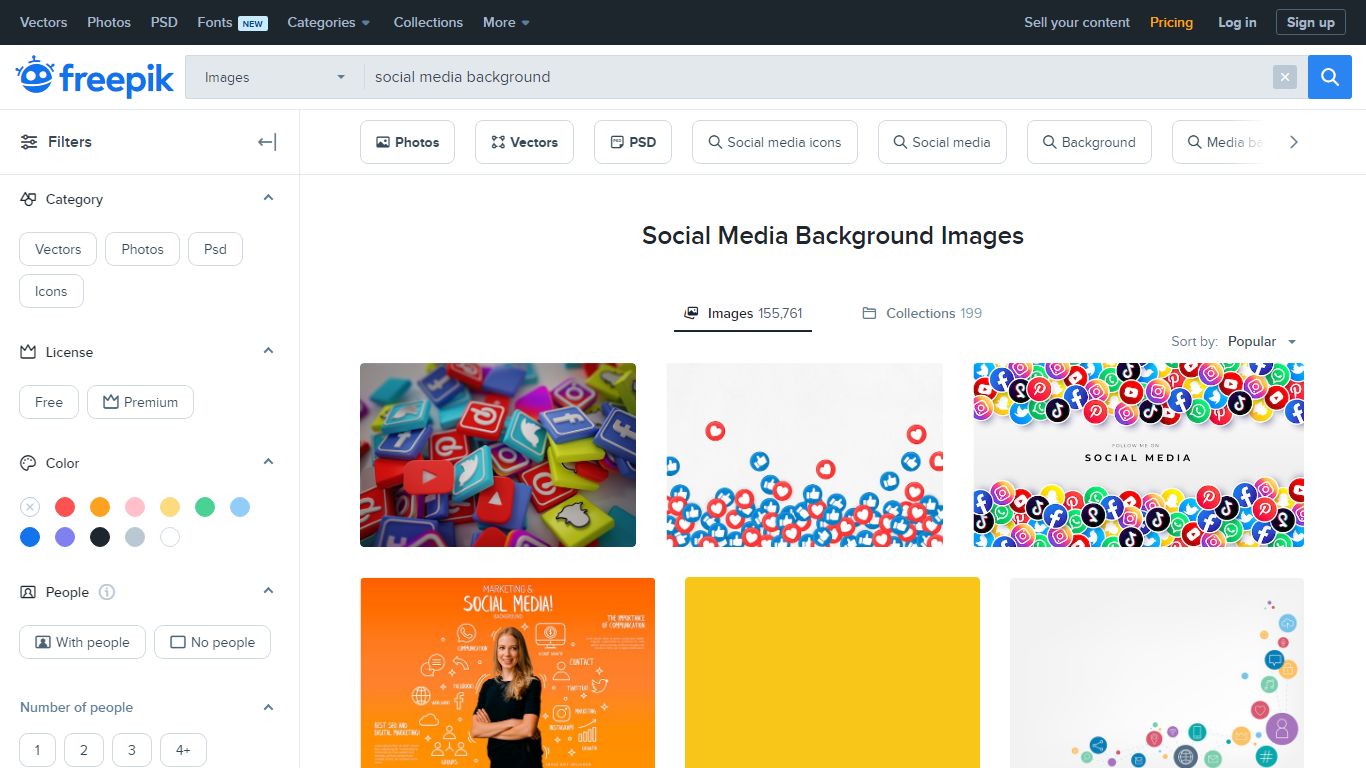Clear color filter with X swatch
Viewport: 1366px width, 768px height.
(x=30, y=507)
